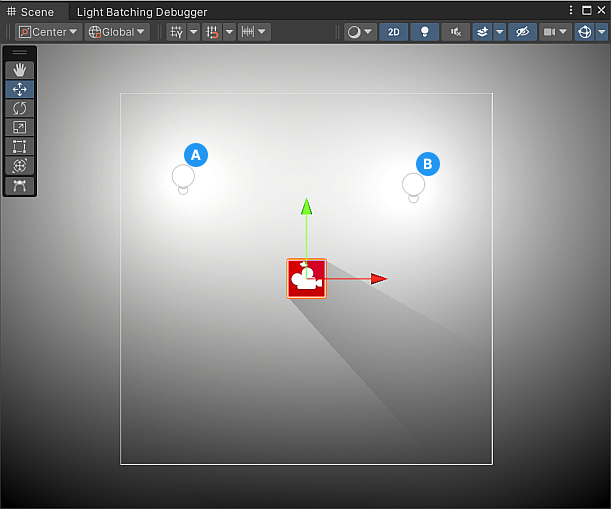Select the Scene tab
The width and height of the screenshot is (611, 509).
pos(31,12)
